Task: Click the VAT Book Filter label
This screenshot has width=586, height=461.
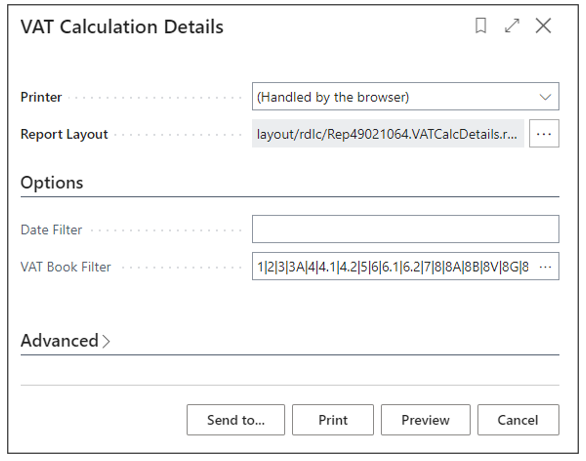Action: pyautogui.click(x=66, y=267)
